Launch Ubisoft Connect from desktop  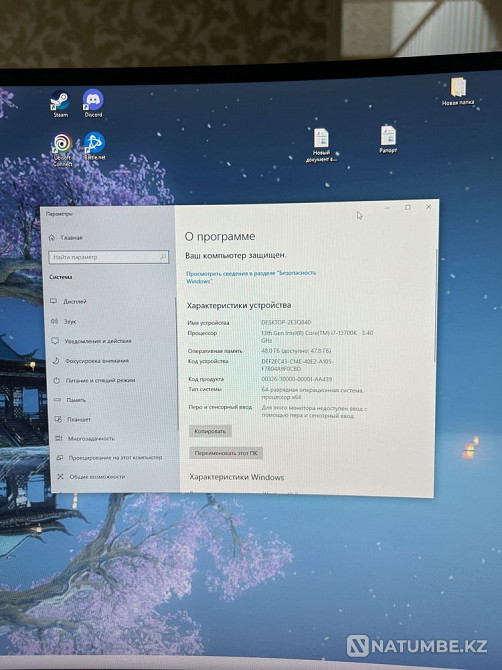(x=62, y=149)
